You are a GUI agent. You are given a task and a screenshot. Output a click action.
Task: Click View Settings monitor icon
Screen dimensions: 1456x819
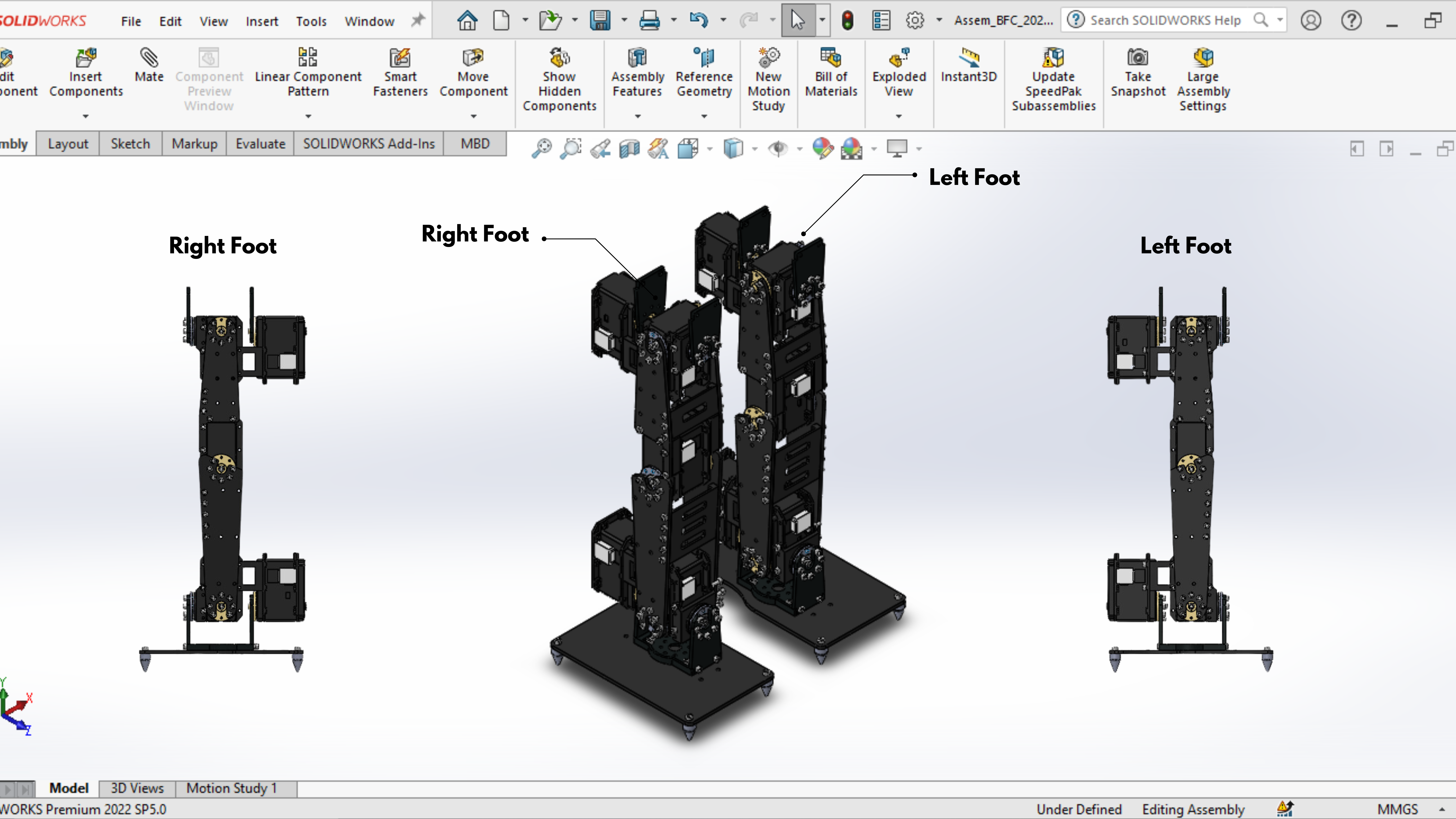pos(897,149)
